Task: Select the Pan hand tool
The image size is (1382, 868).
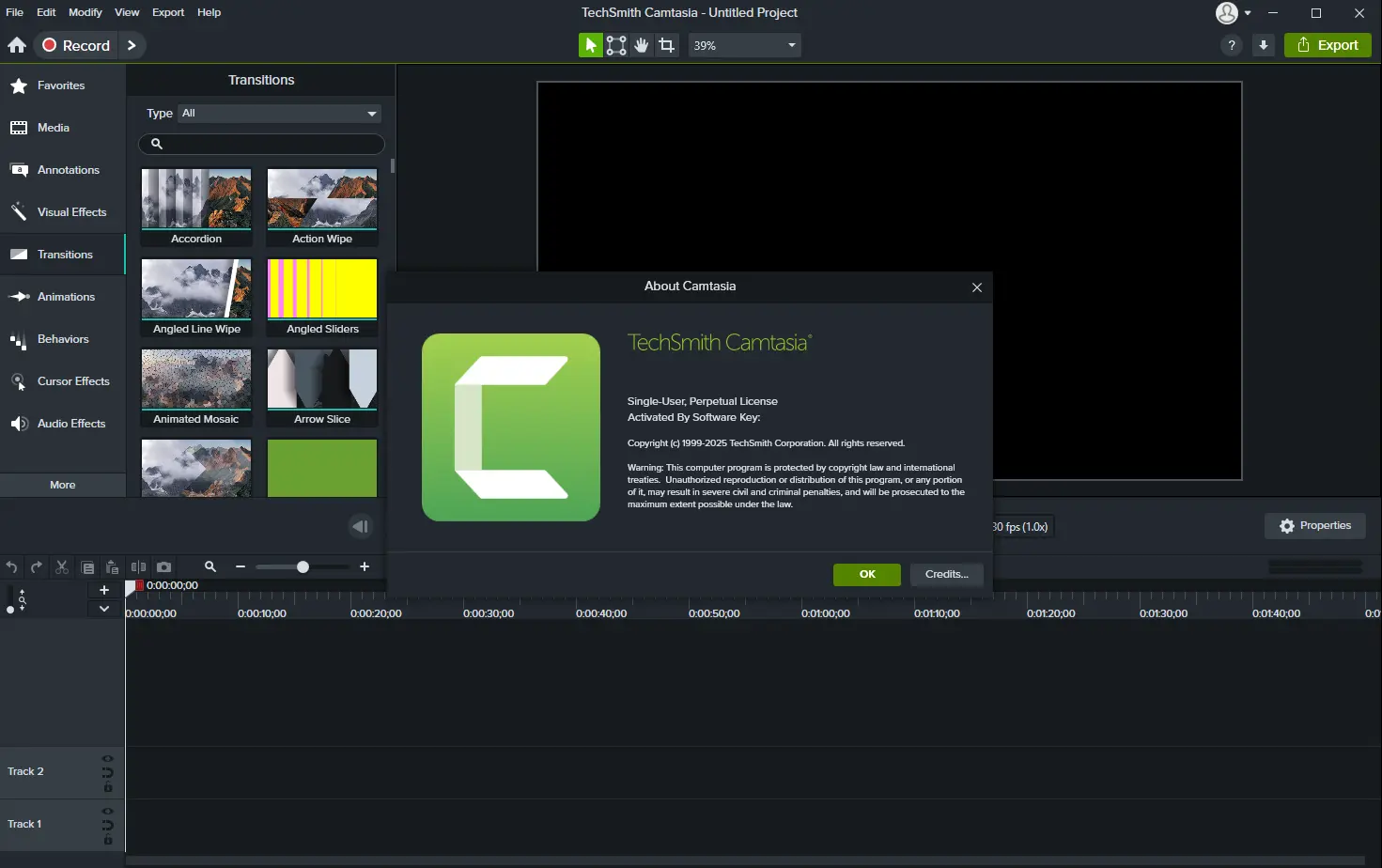Action: click(642, 45)
